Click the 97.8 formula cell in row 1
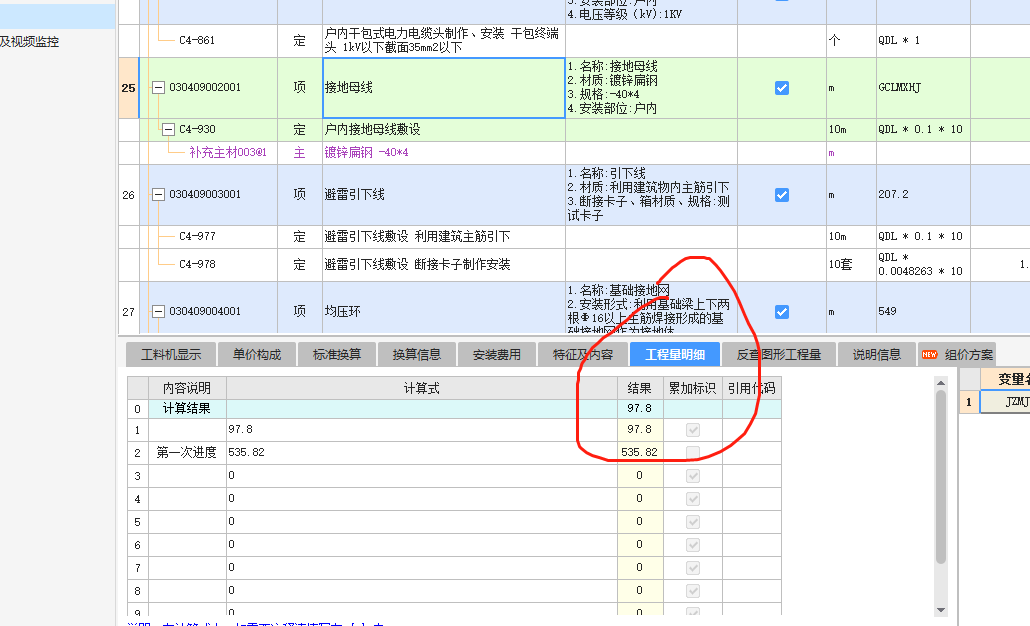 422,430
